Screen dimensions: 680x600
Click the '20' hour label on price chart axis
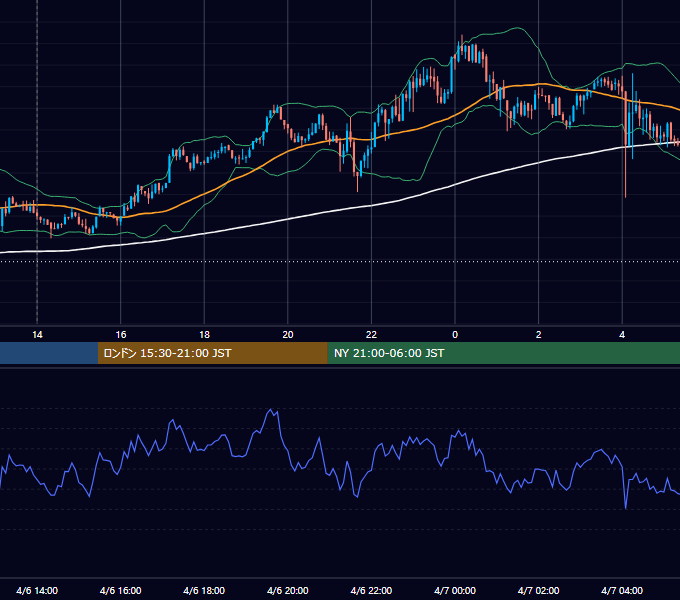pyautogui.click(x=288, y=335)
